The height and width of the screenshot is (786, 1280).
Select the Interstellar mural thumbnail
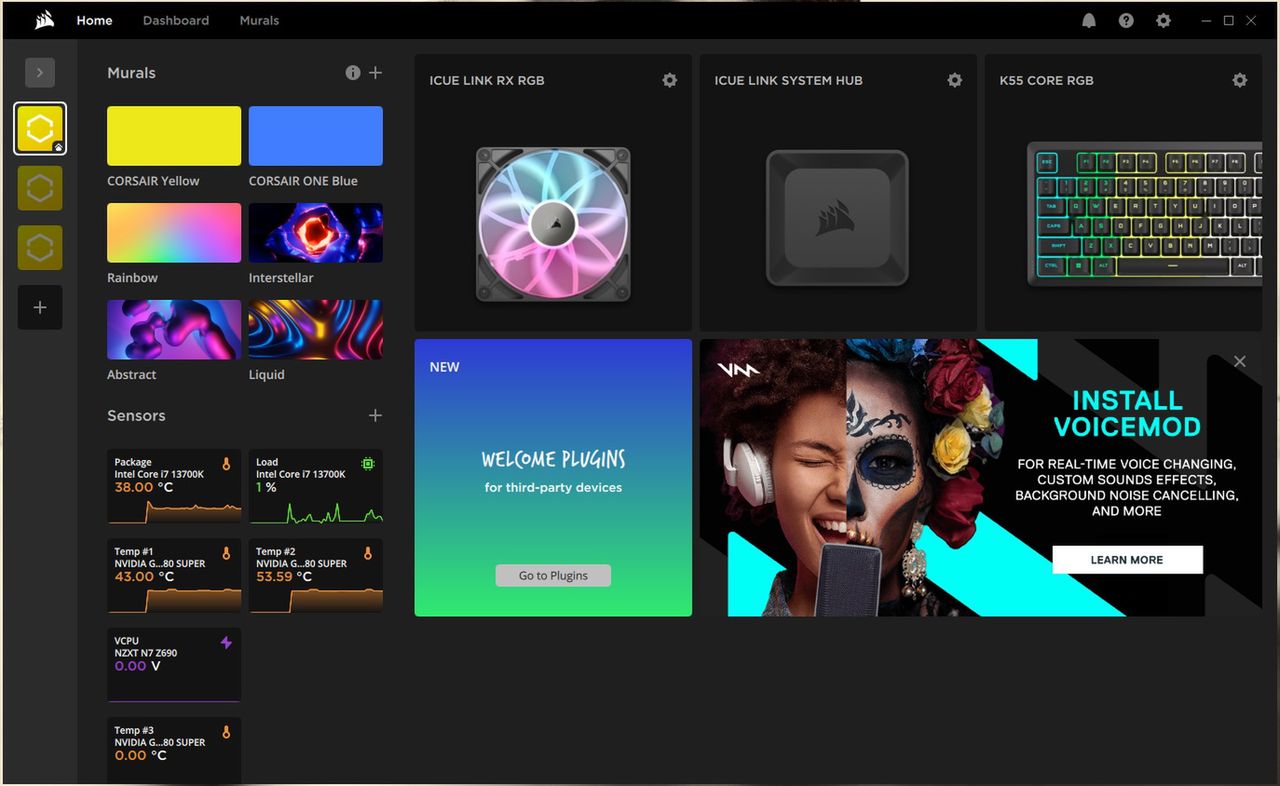pos(316,233)
